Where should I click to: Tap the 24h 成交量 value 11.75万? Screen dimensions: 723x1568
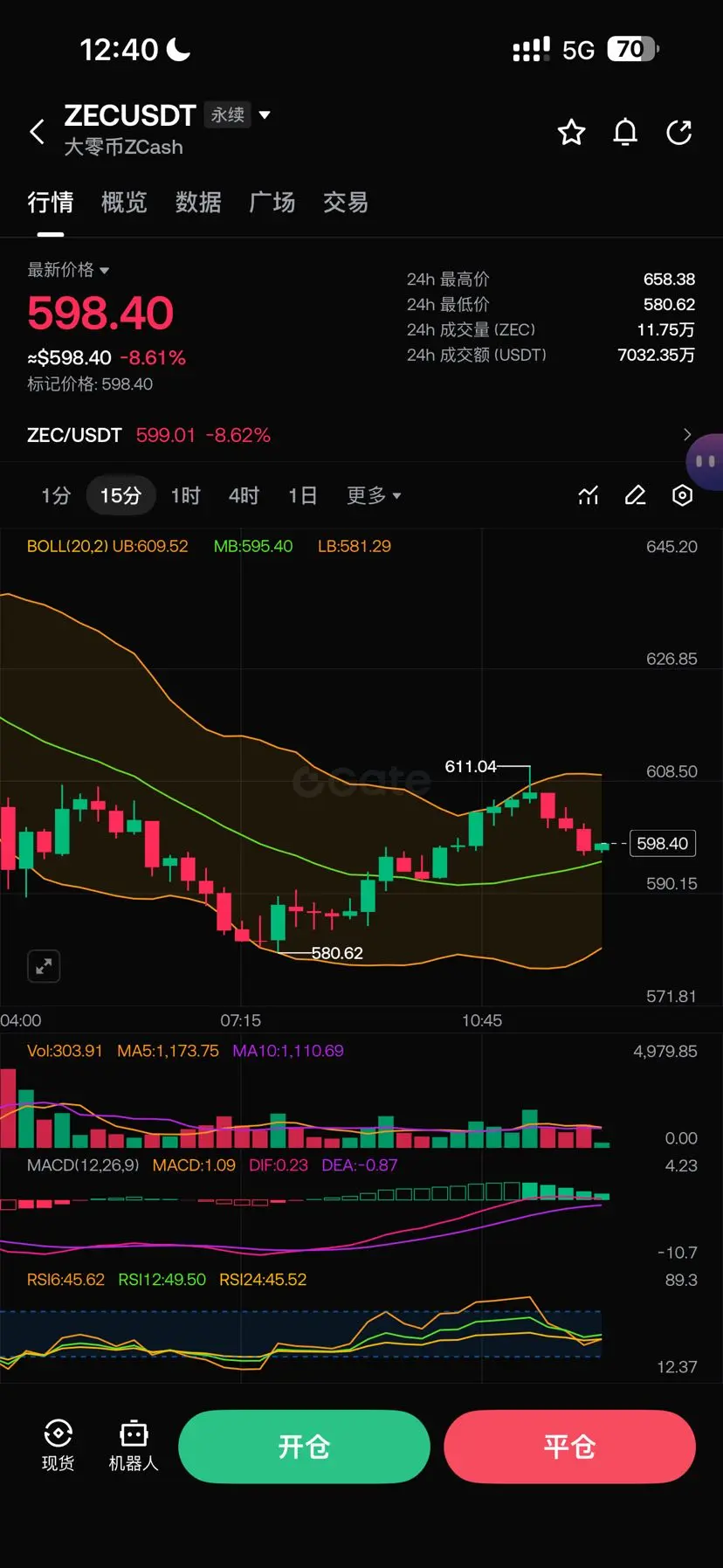[665, 330]
